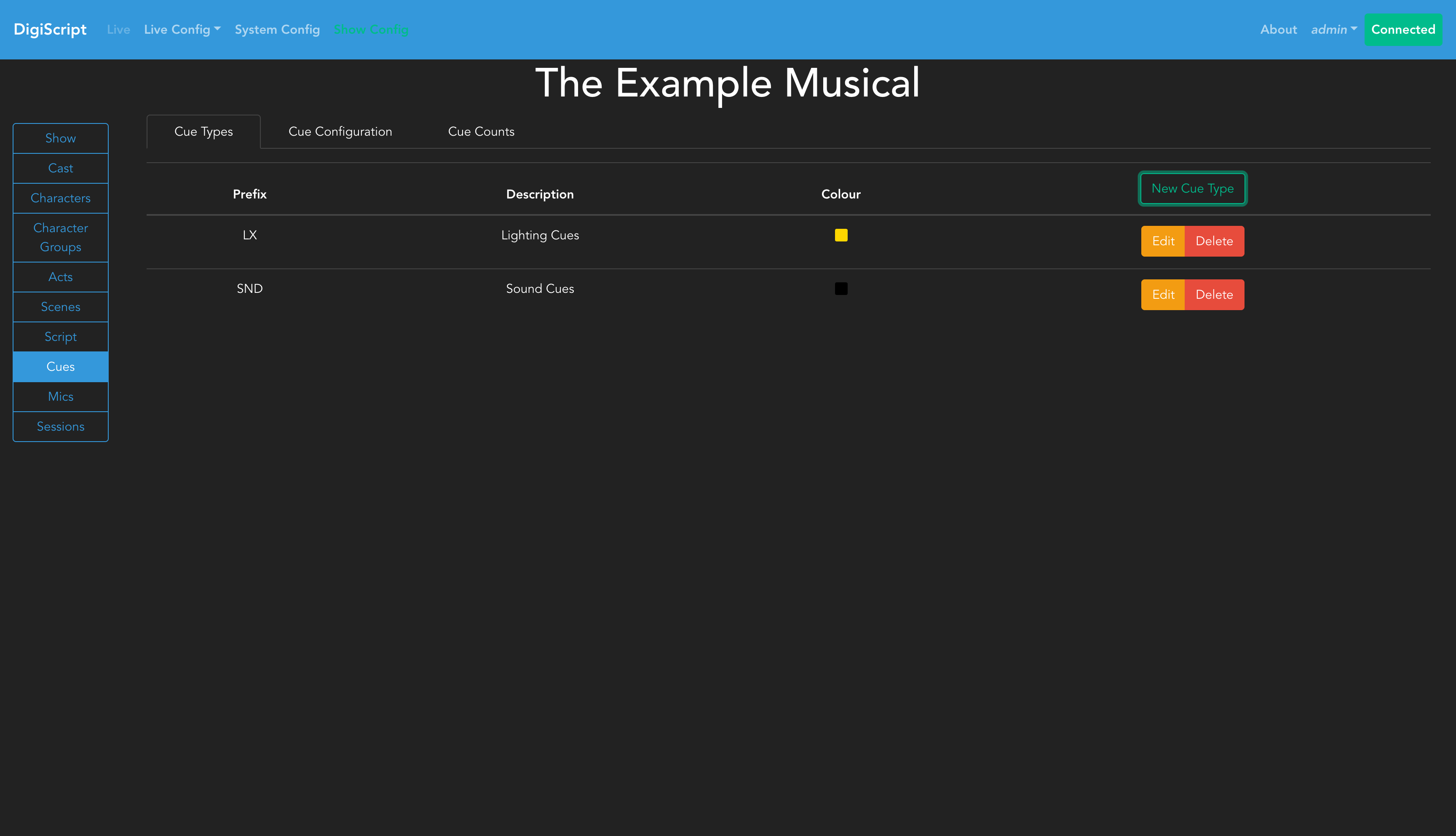Image resolution: width=1456 pixels, height=836 pixels.
Task: Delete the SND sound cue type
Action: point(1214,295)
